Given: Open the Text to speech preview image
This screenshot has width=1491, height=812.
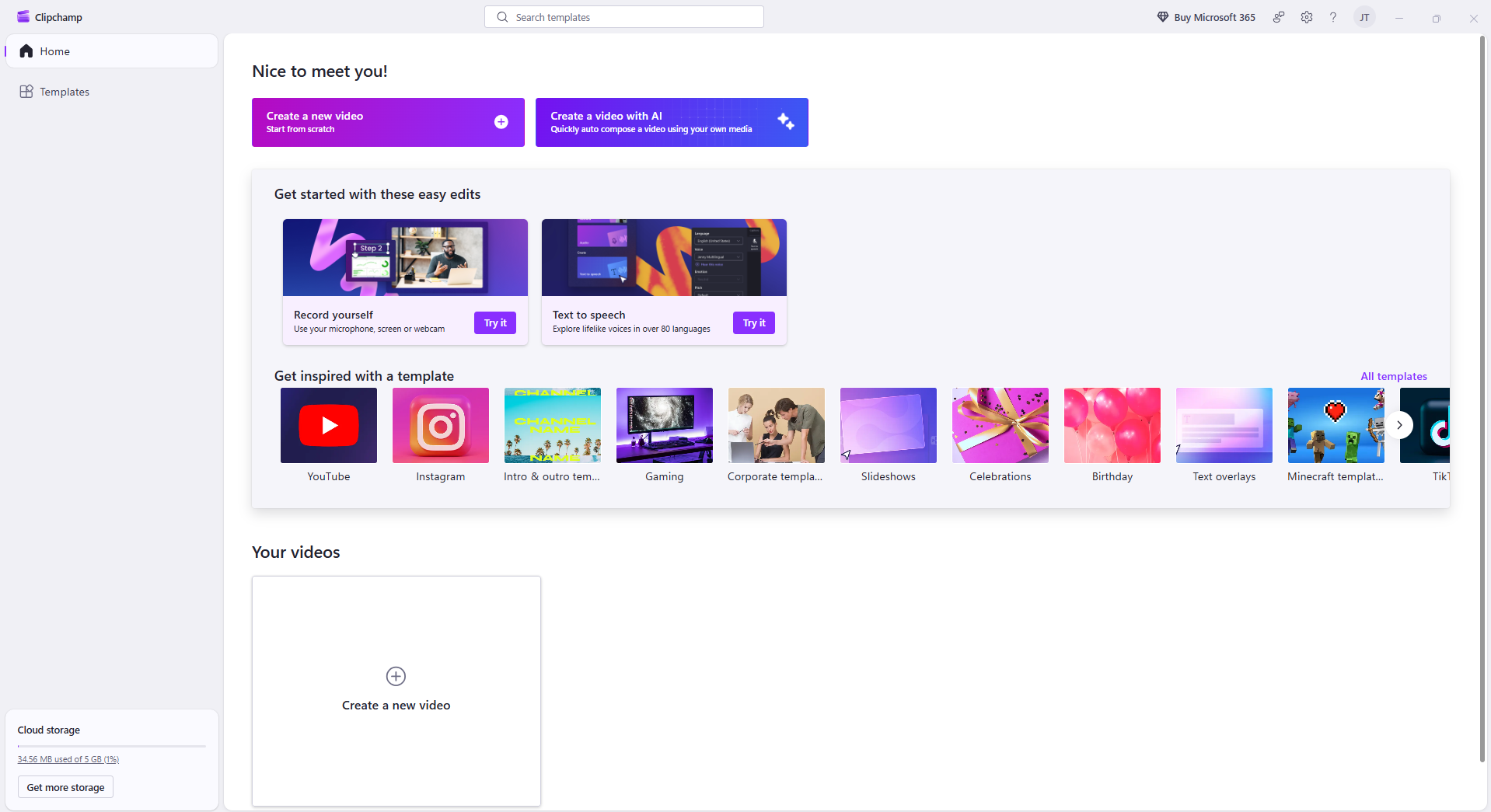Looking at the screenshot, I should (664, 257).
